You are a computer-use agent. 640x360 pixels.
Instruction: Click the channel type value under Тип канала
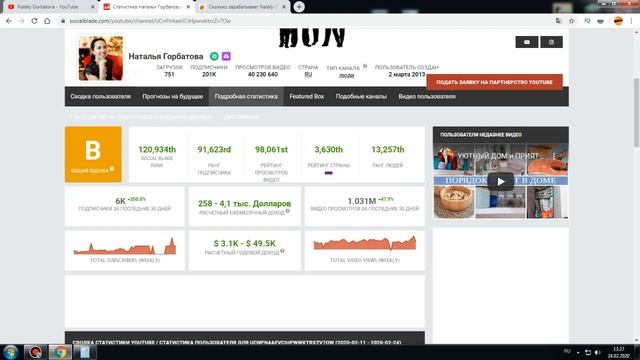pyautogui.click(x=347, y=75)
